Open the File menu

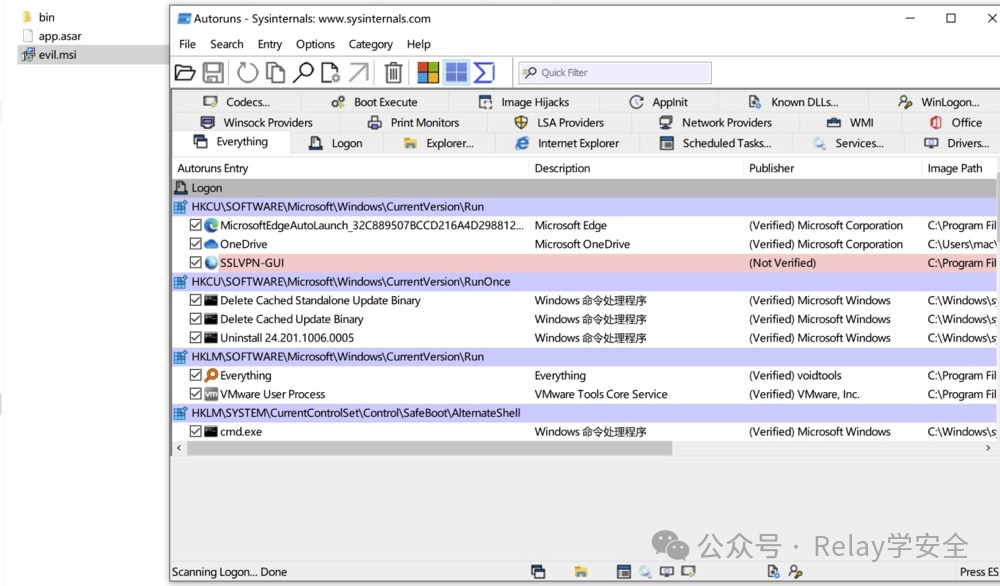pyautogui.click(x=188, y=44)
